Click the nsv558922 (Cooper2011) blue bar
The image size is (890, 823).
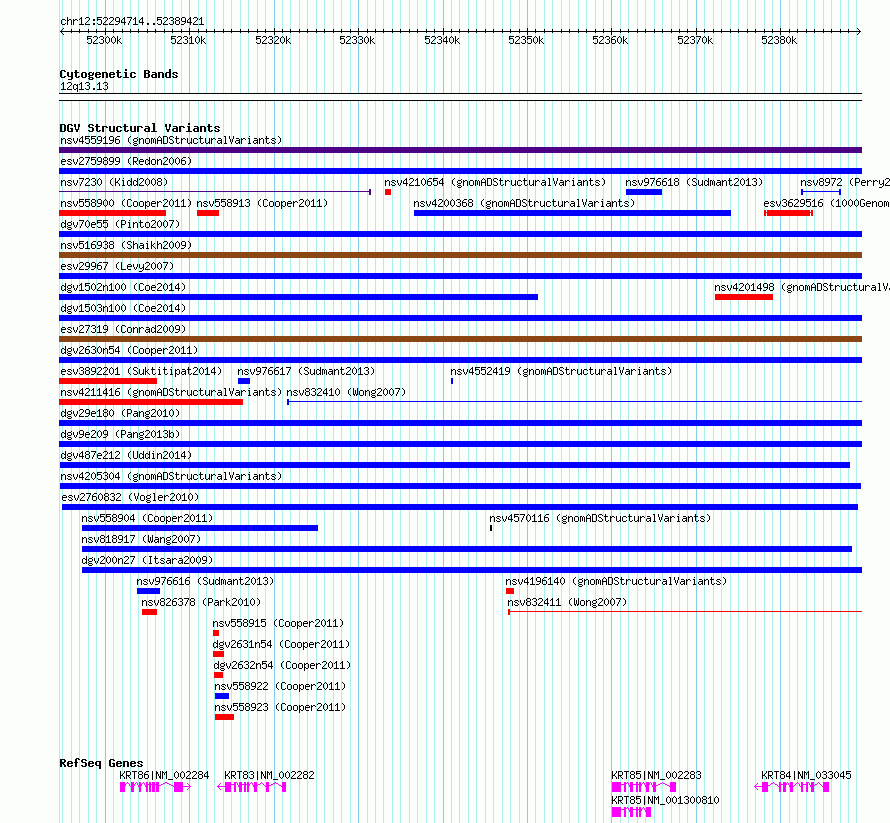coord(222,696)
